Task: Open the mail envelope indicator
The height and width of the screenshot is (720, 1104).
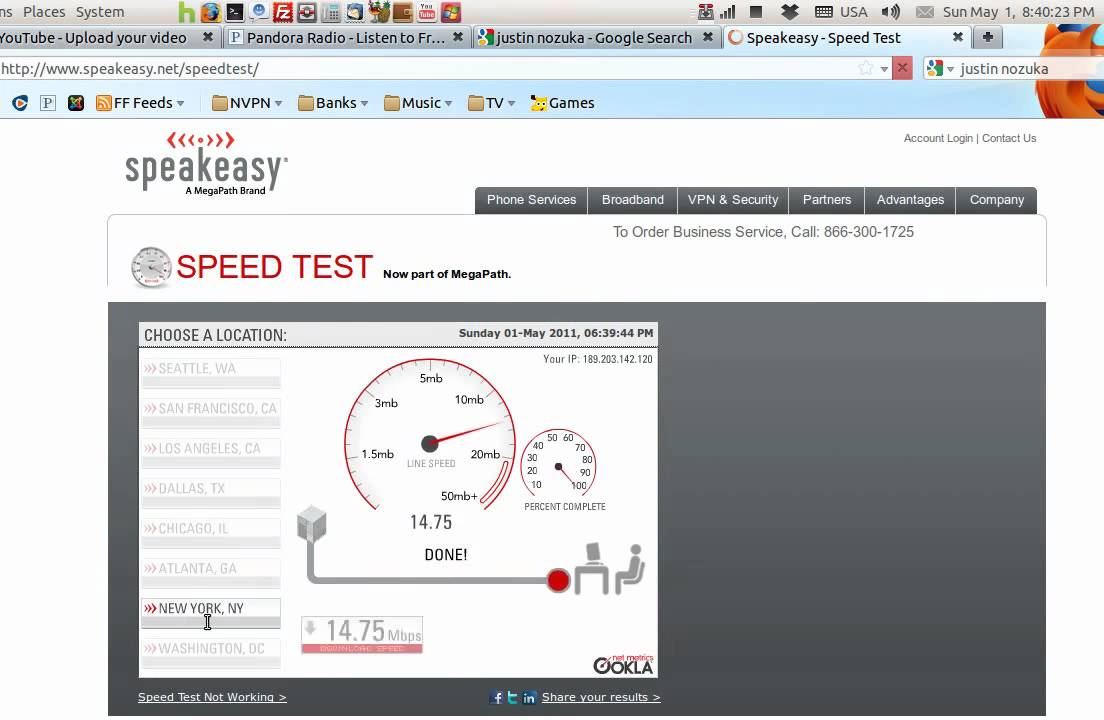Action: tap(924, 12)
